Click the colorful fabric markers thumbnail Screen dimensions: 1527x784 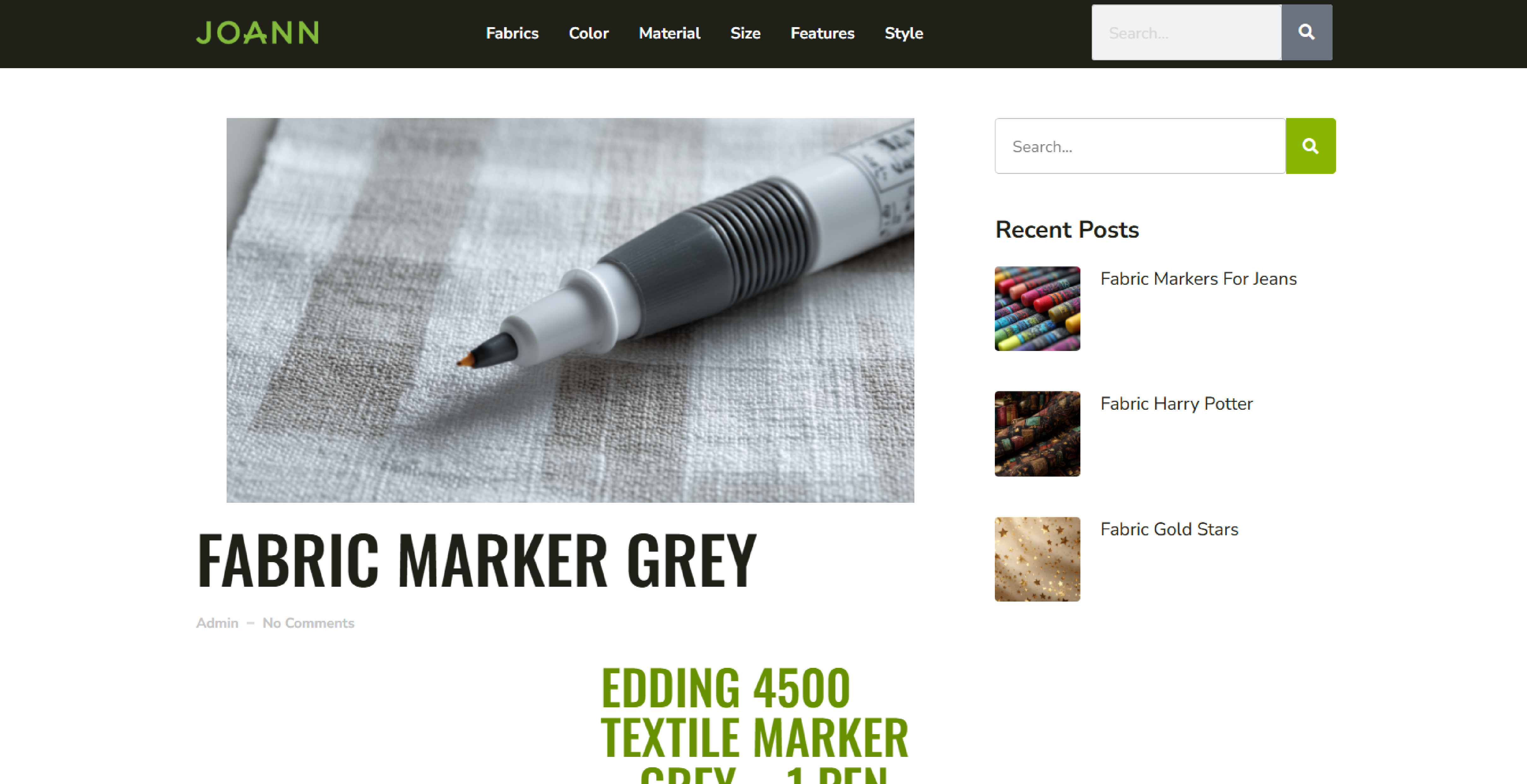pos(1037,309)
